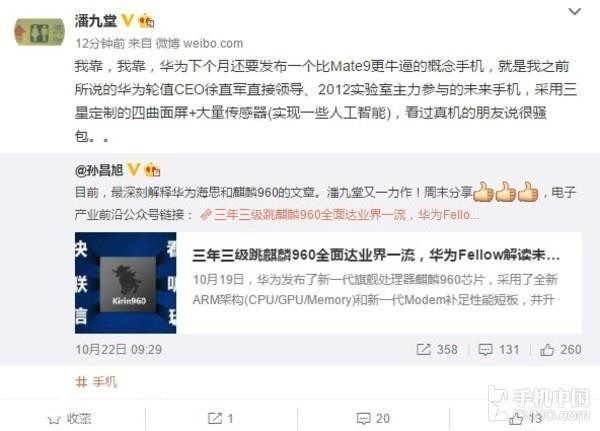The width and height of the screenshot is (600, 431).
Task: Open the 三年三级跳麒麟960 article link
Action: [341, 215]
